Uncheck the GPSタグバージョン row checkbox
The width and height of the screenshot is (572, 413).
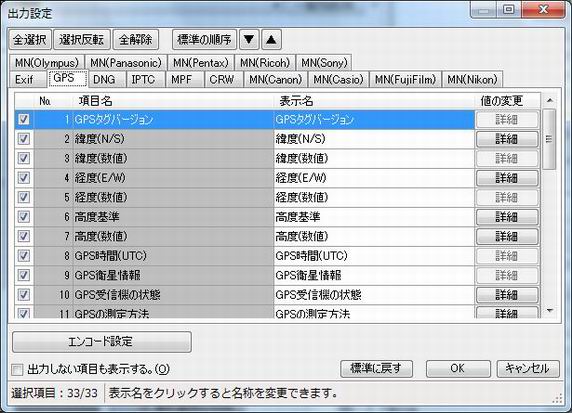(24, 119)
